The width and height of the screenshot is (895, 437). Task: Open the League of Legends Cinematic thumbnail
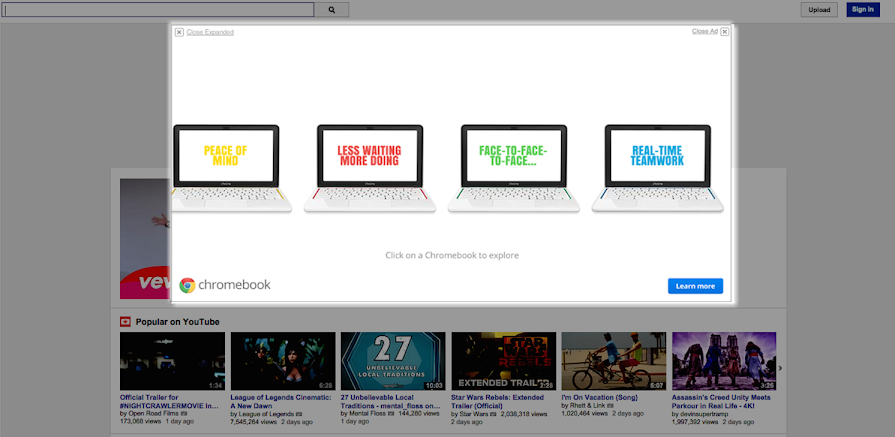tap(283, 361)
